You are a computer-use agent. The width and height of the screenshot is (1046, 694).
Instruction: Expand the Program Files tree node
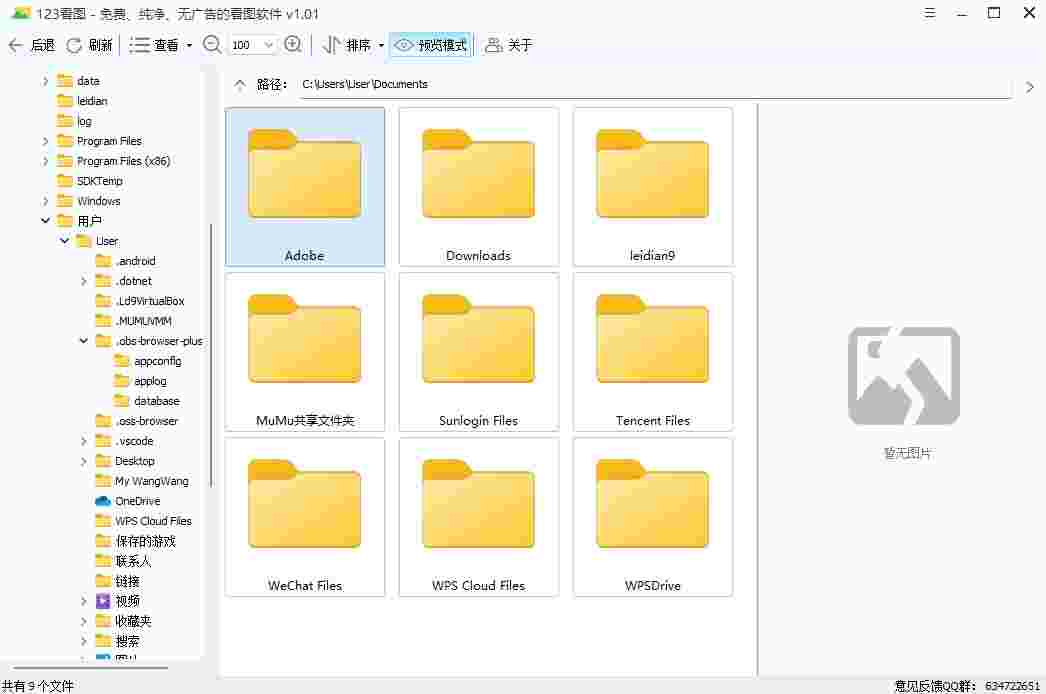click(x=46, y=141)
